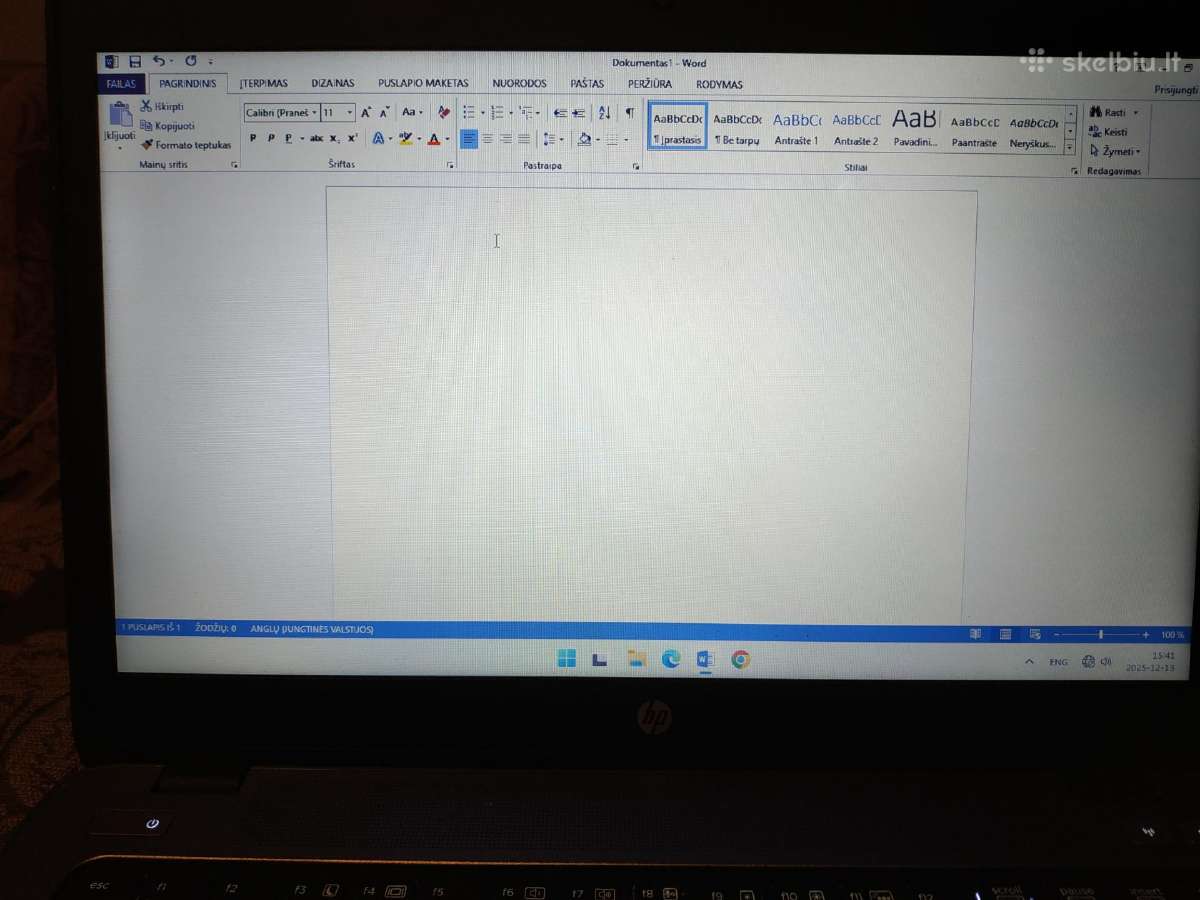Align text left
The image size is (1200, 900).
(468, 139)
